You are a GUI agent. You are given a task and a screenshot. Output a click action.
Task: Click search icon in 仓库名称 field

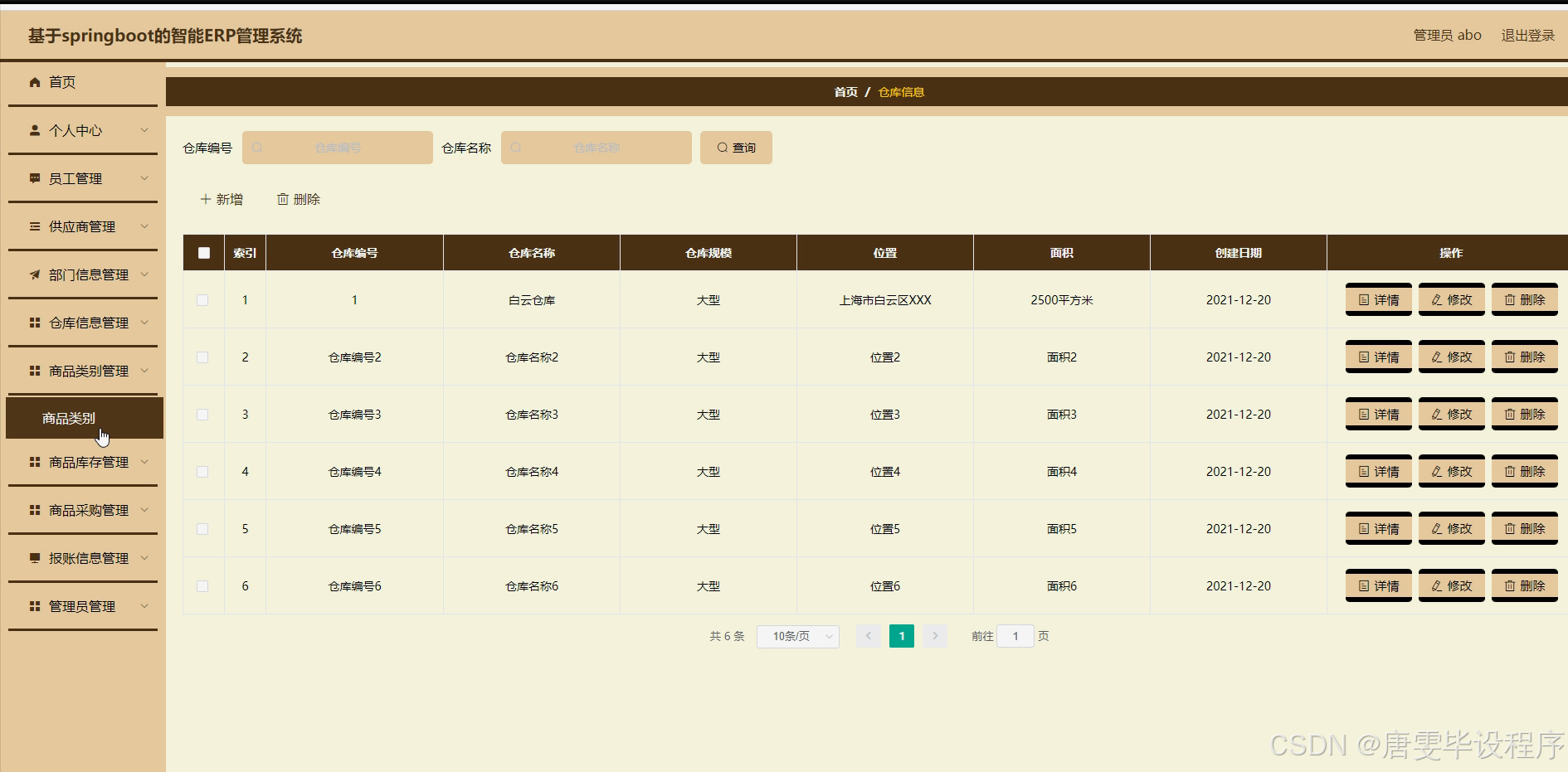point(516,148)
